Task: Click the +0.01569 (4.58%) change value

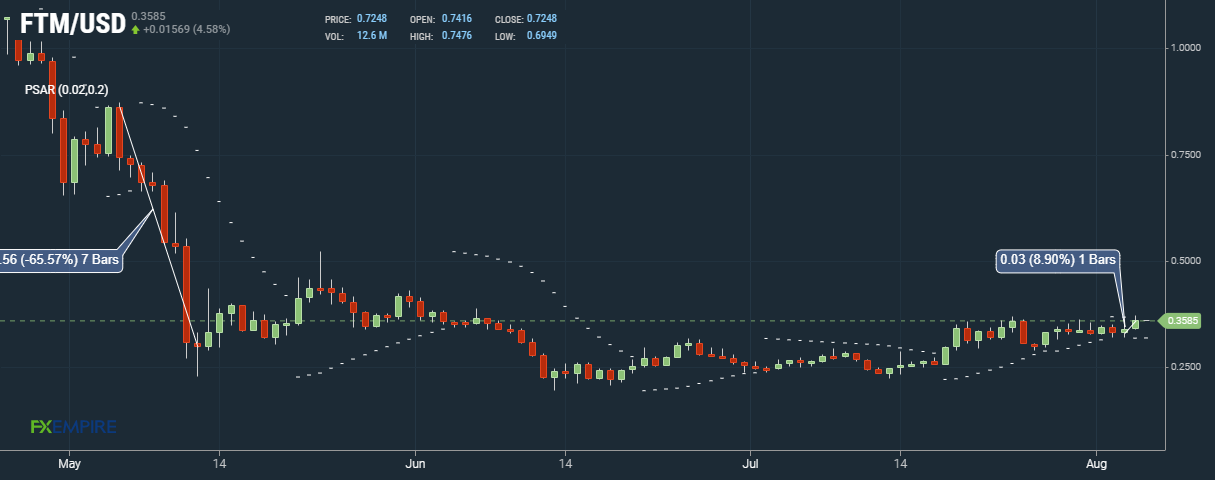Action: (x=187, y=30)
